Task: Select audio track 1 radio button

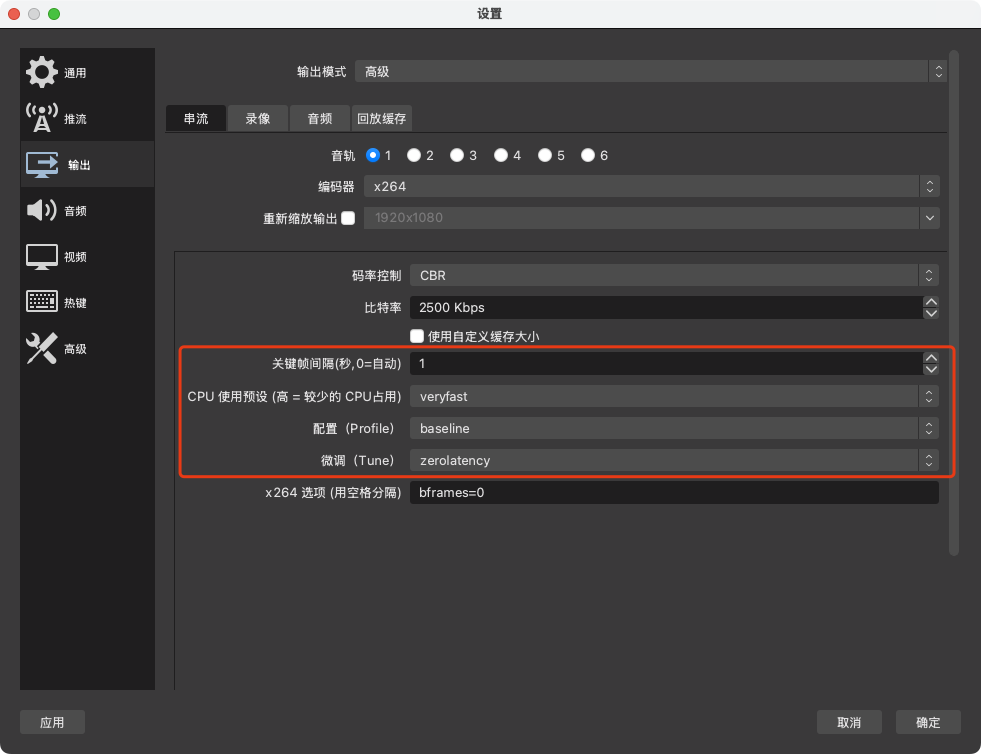Action: tap(373, 155)
